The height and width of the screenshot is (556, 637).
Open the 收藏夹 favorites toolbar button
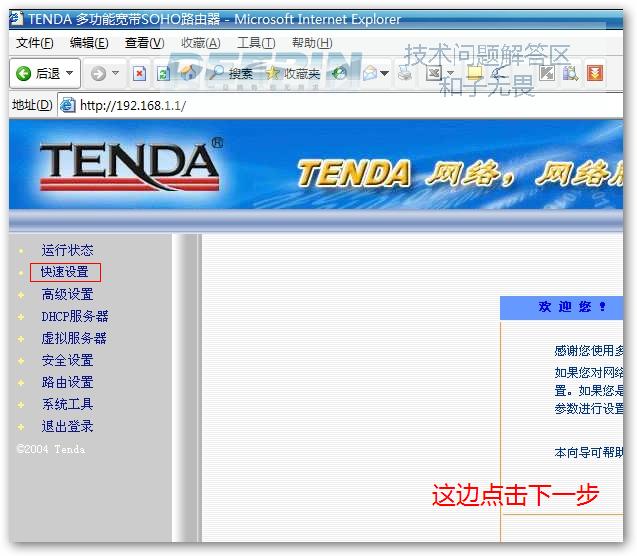(293, 74)
